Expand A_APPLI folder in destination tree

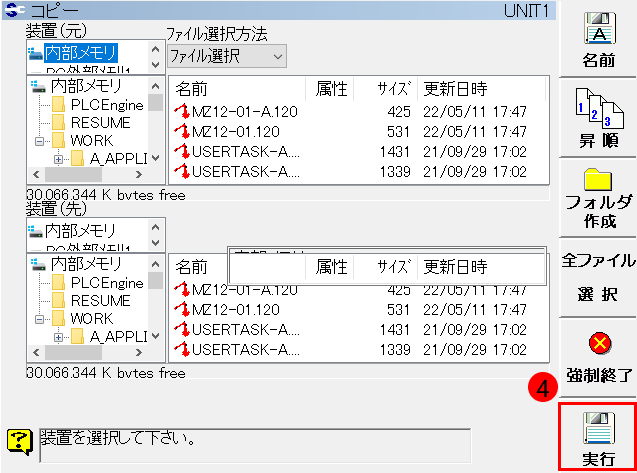(58, 337)
